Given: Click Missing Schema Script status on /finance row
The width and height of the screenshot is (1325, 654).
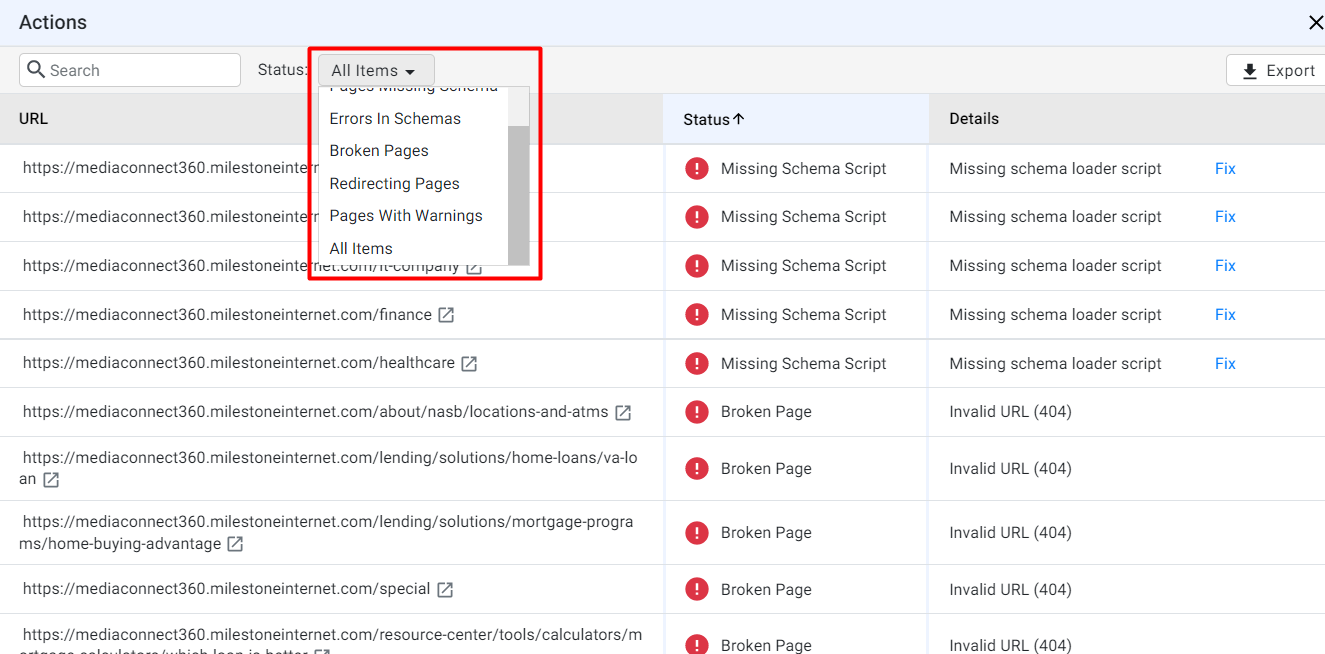Looking at the screenshot, I should [x=803, y=314].
